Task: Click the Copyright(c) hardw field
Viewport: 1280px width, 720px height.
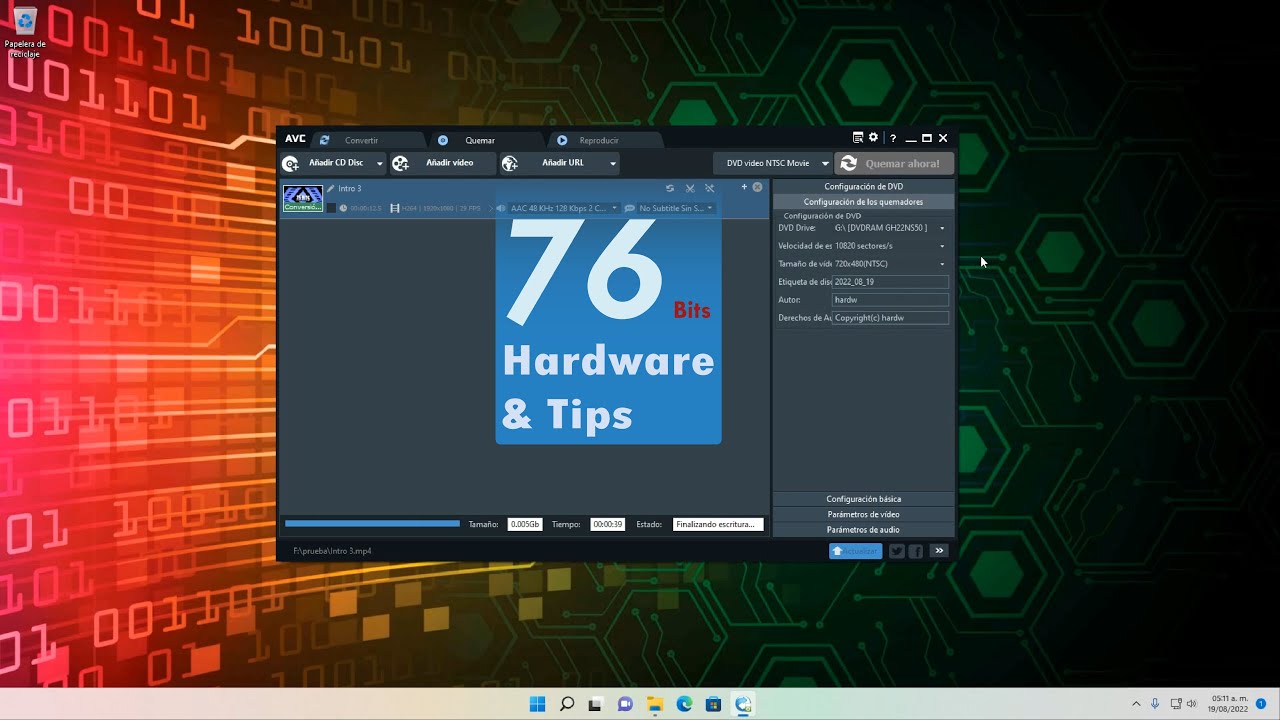Action: pos(890,318)
